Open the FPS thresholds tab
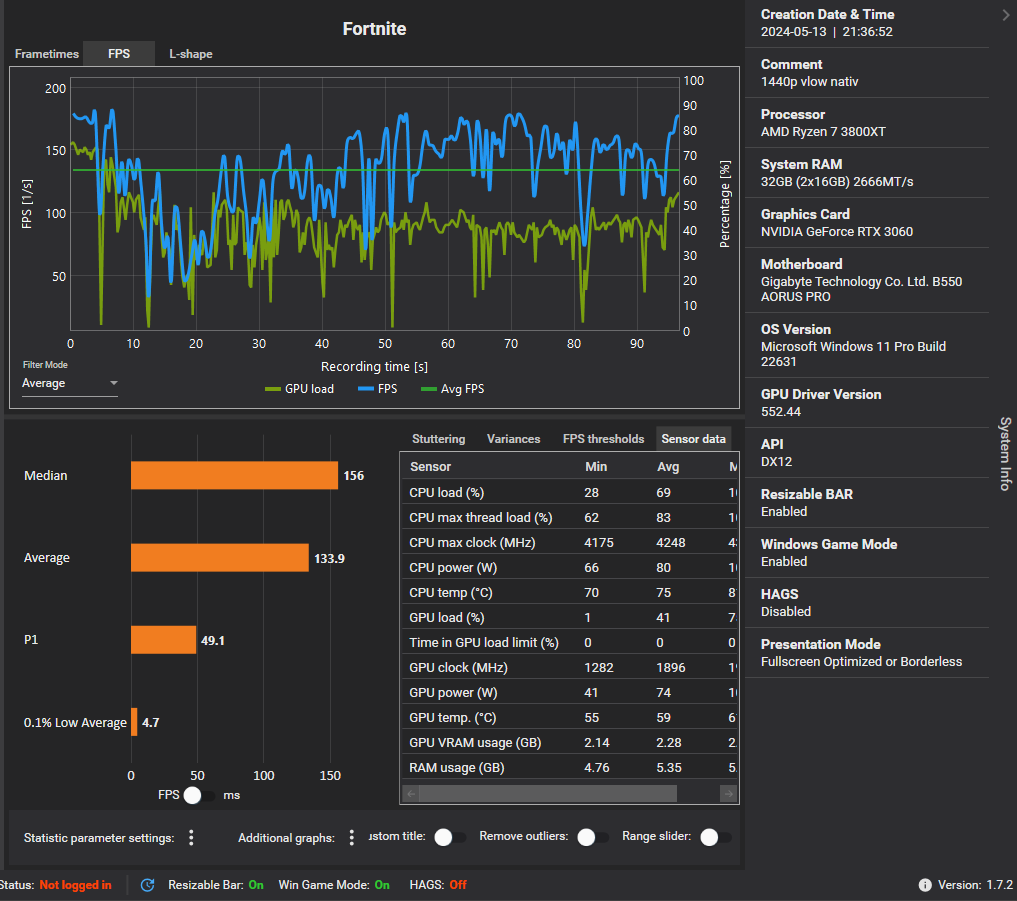The height and width of the screenshot is (901, 1017). point(603,439)
